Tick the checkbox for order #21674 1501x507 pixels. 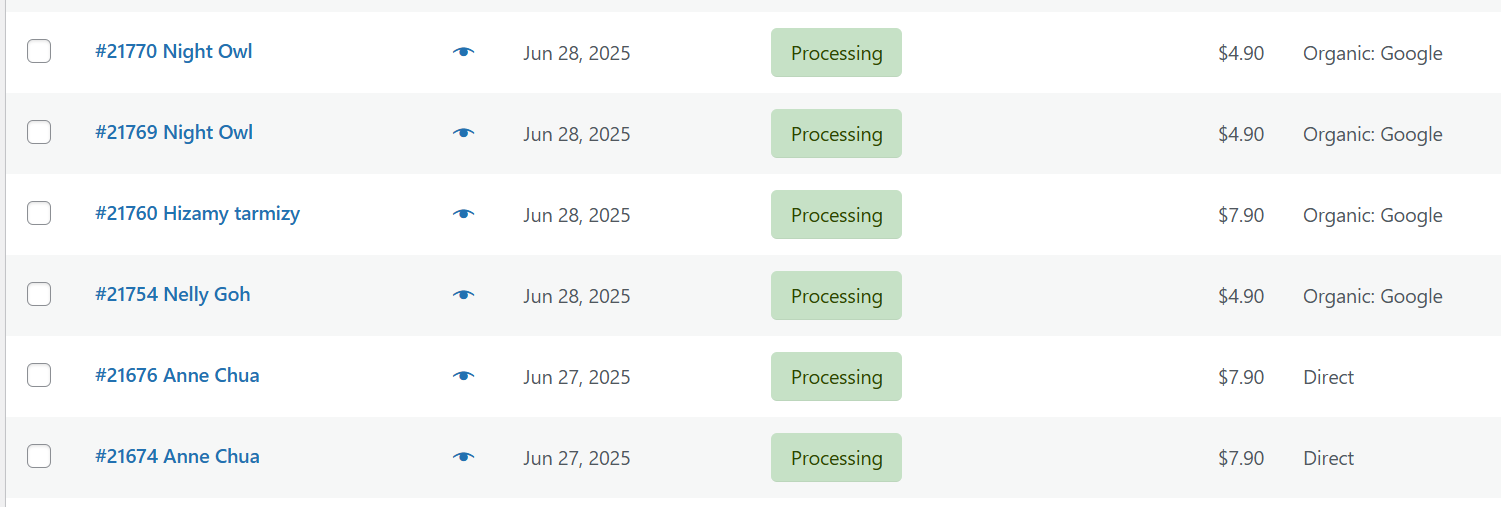39,456
